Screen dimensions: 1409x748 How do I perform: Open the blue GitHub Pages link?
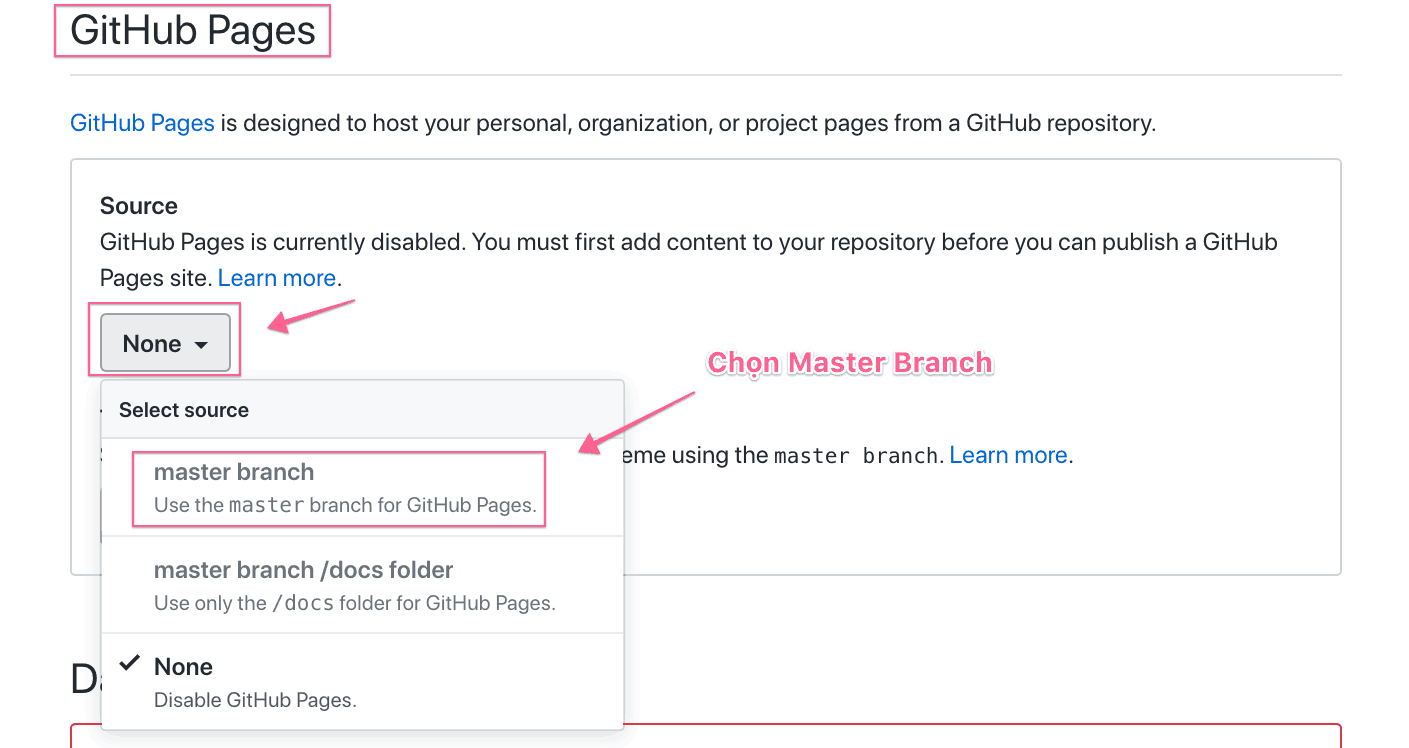(x=142, y=123)
